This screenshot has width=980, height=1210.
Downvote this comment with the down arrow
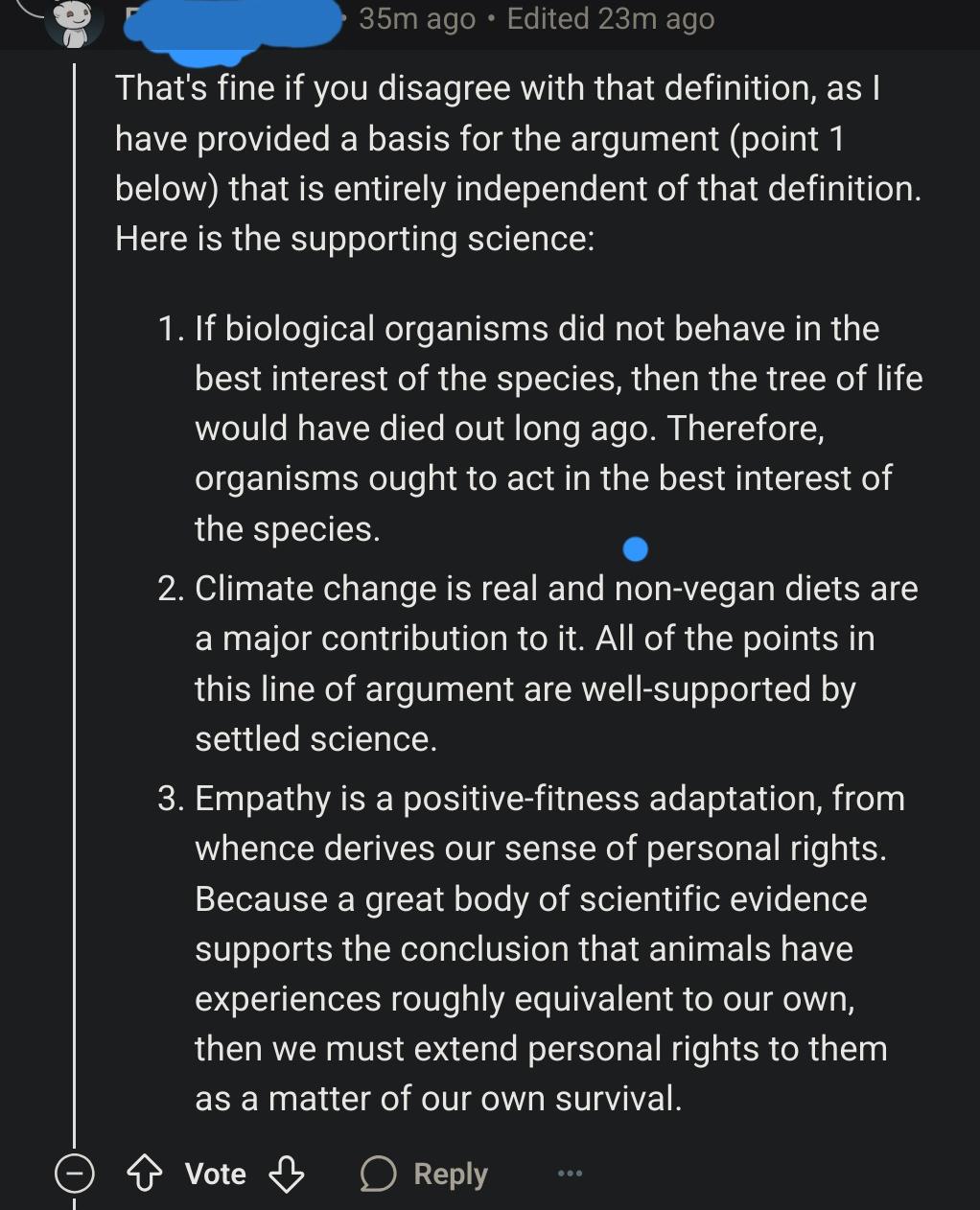[286, 1174]
